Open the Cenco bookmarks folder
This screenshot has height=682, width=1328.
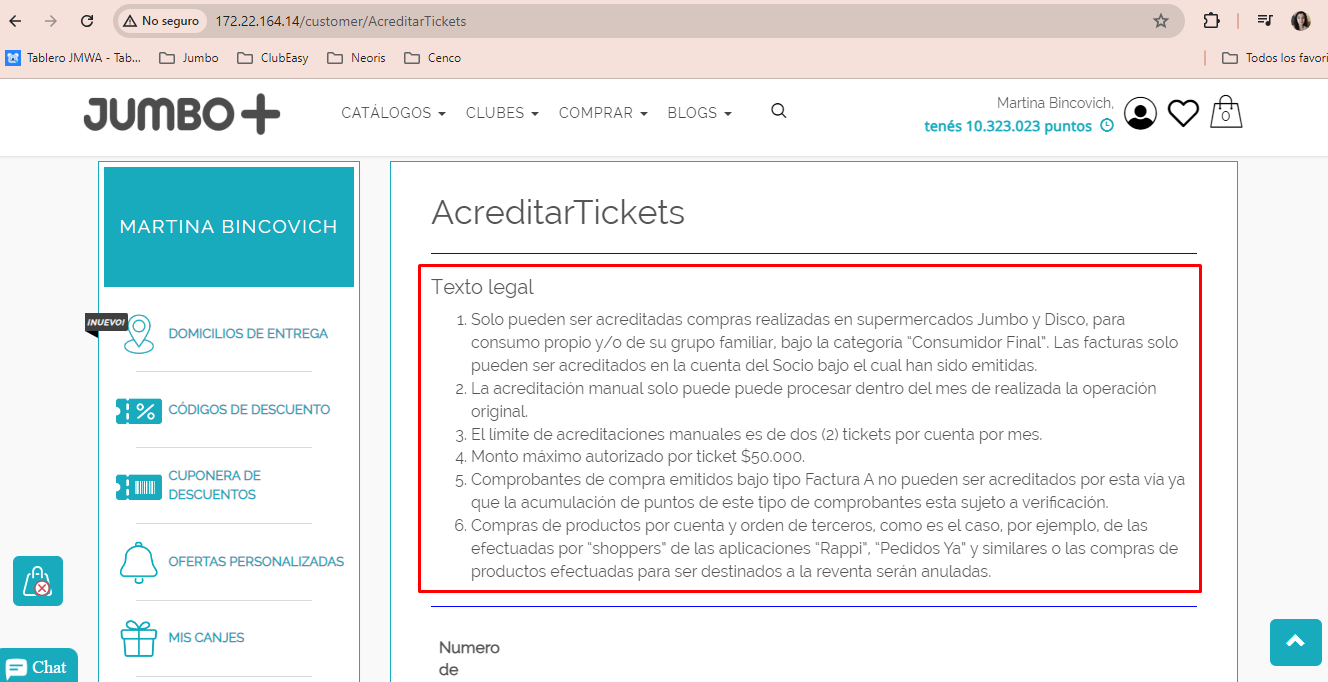tap(432, 58)
